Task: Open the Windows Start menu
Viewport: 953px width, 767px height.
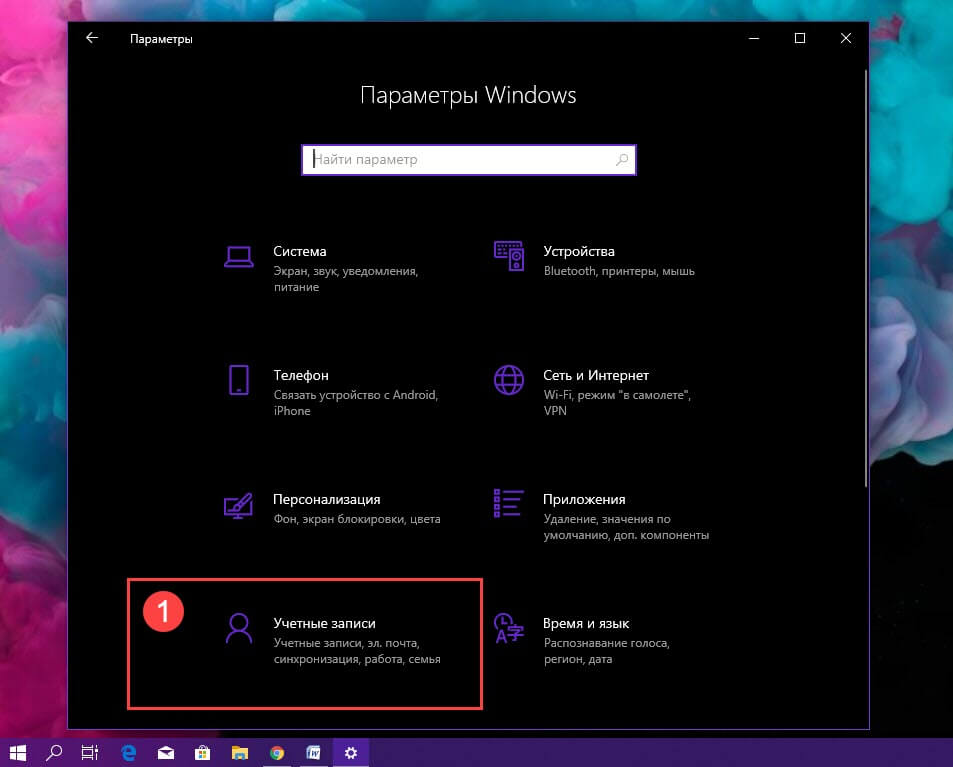Action: (x=18, y=753)
